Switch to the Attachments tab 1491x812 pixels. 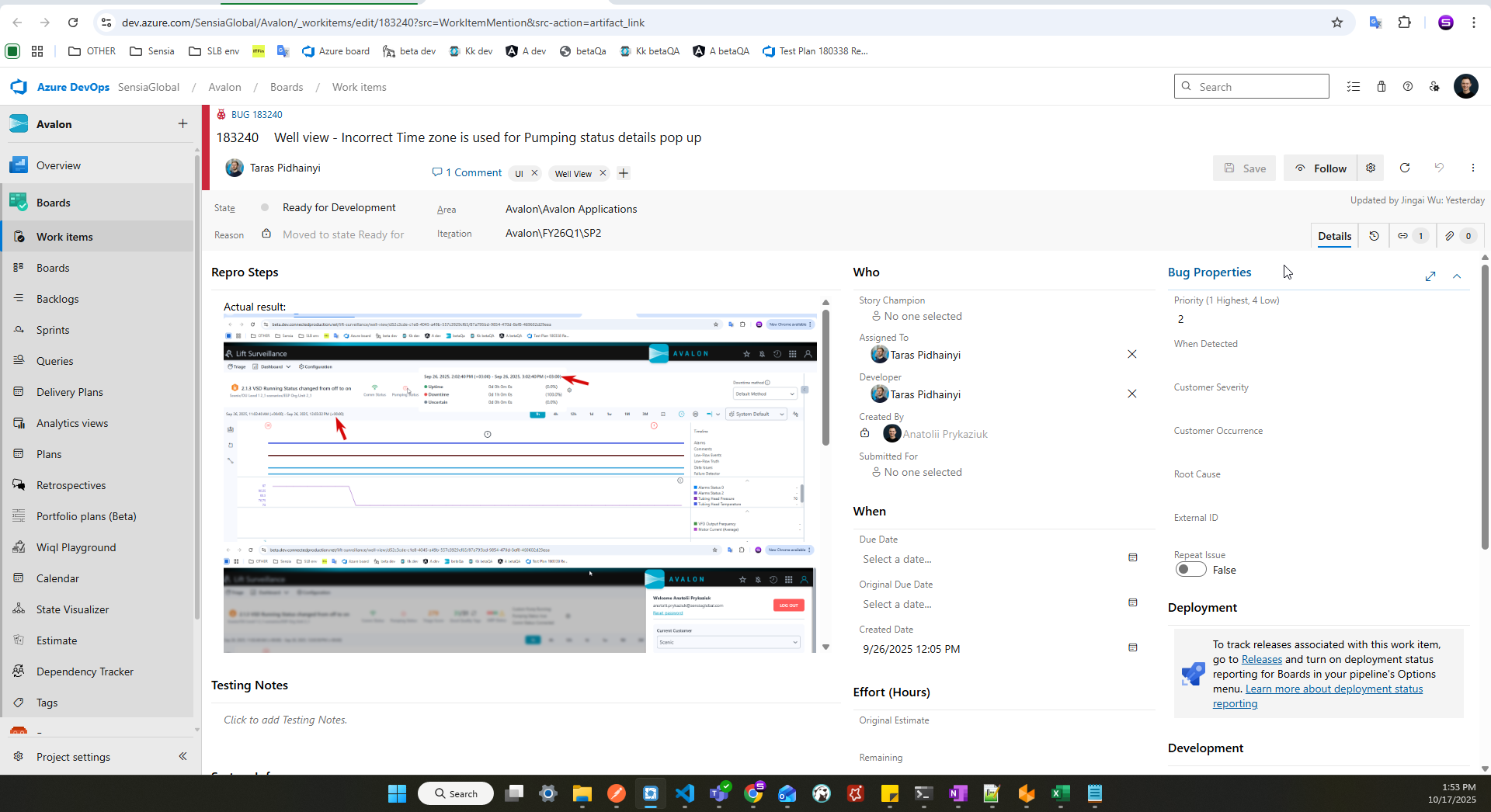pos(1459,236)
